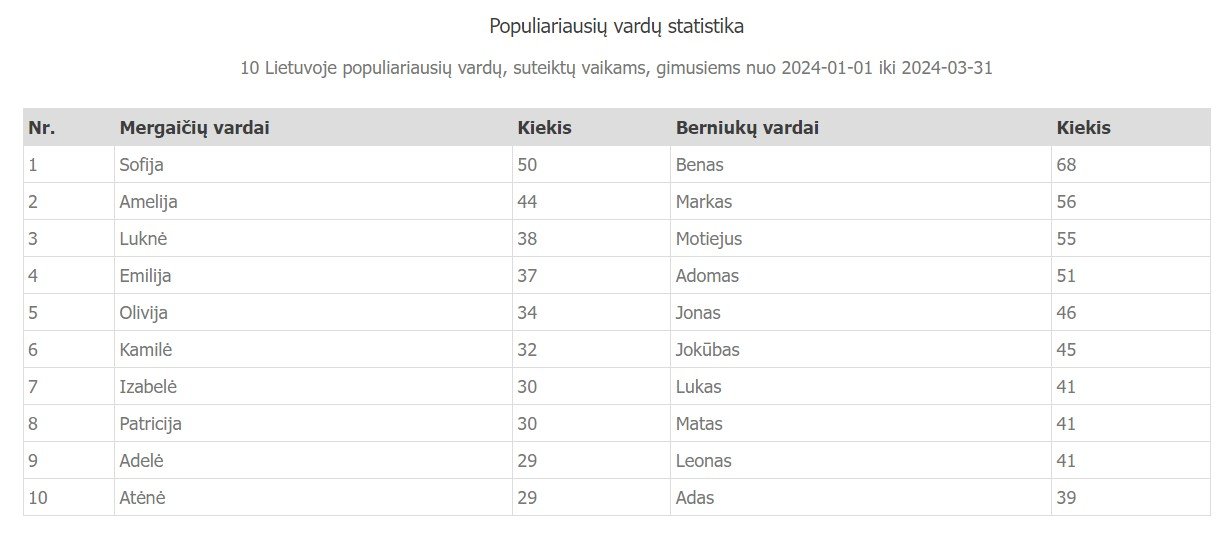Click the title Populiariausių vardų statistika
This screenshot has width=1228, height=538.
(x=616, y=26)
